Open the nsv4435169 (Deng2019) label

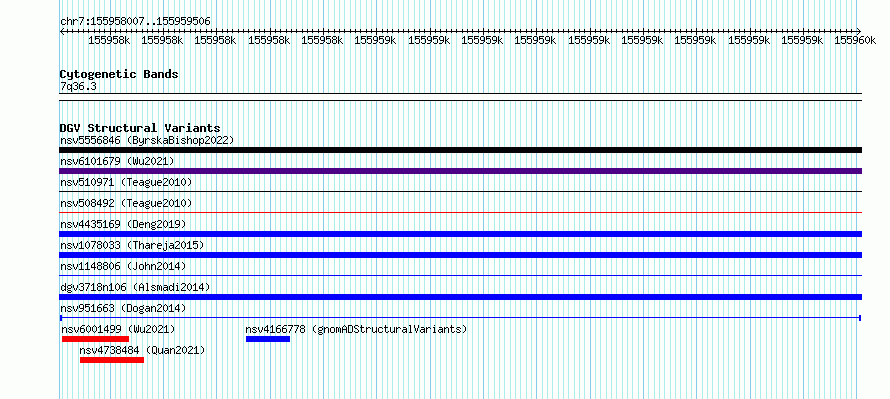coord(123,224)
